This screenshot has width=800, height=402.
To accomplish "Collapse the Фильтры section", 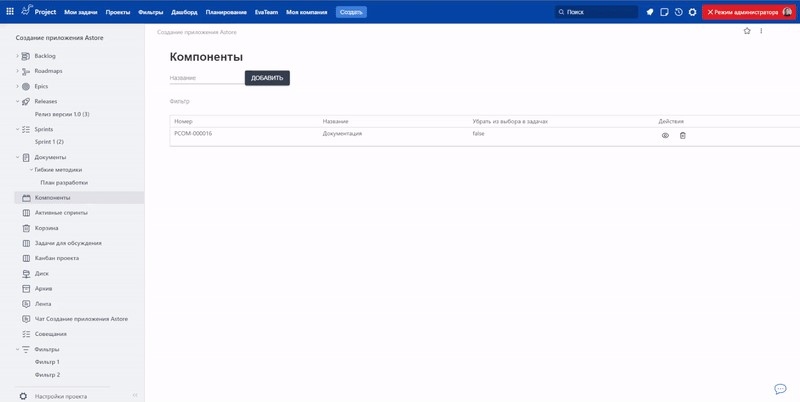I will tap(17, 349).
